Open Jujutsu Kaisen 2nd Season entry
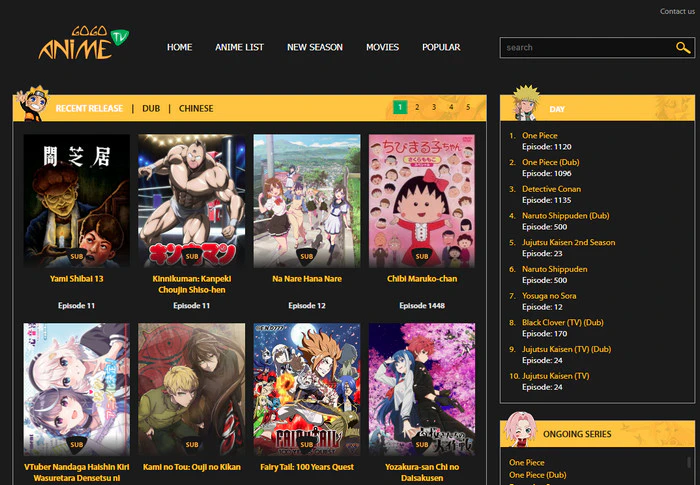This screenshot has width=700, height=485. (x=568, y=242)
